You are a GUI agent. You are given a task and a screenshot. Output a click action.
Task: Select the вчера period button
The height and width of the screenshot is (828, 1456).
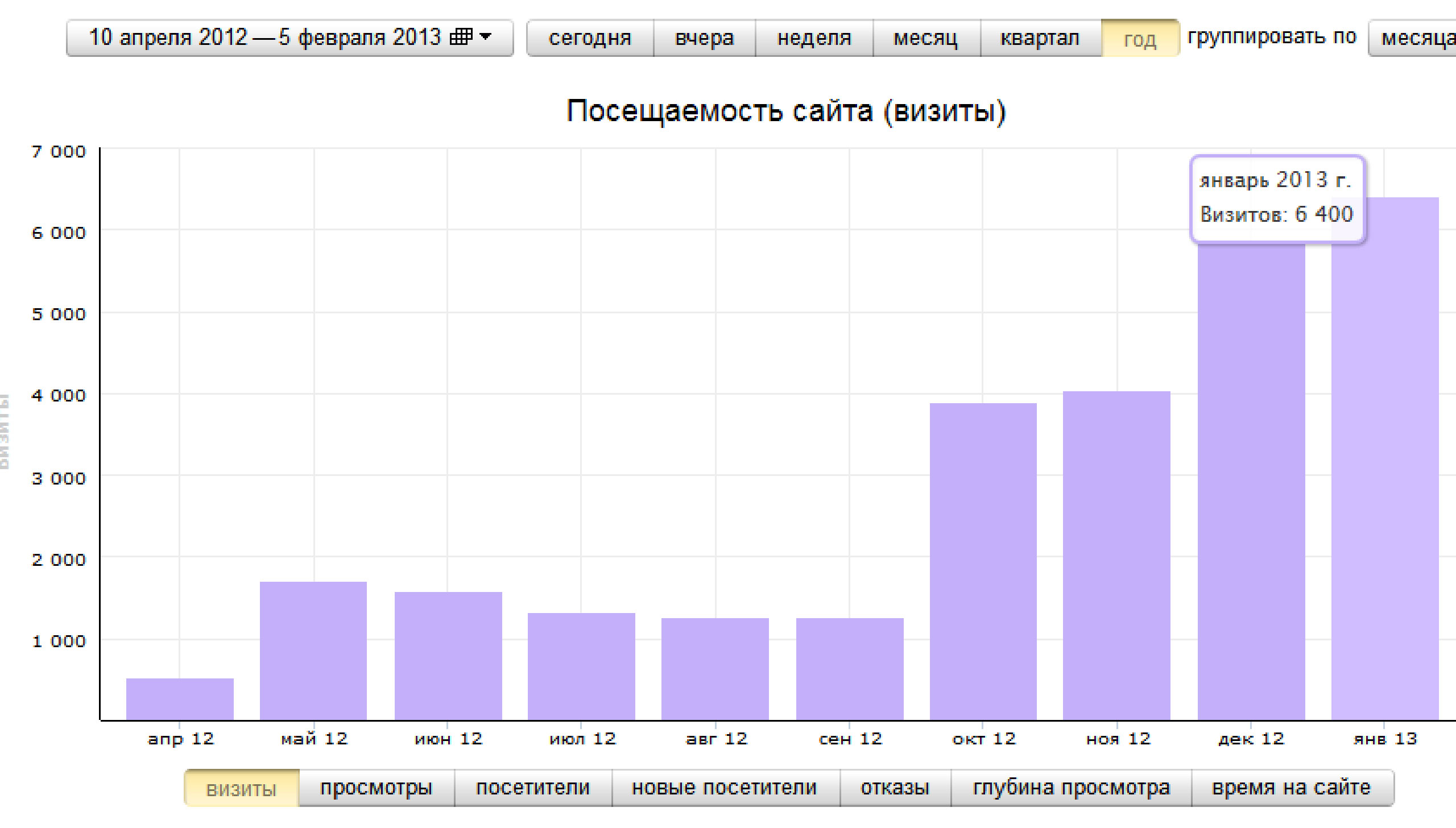[704, 38]
